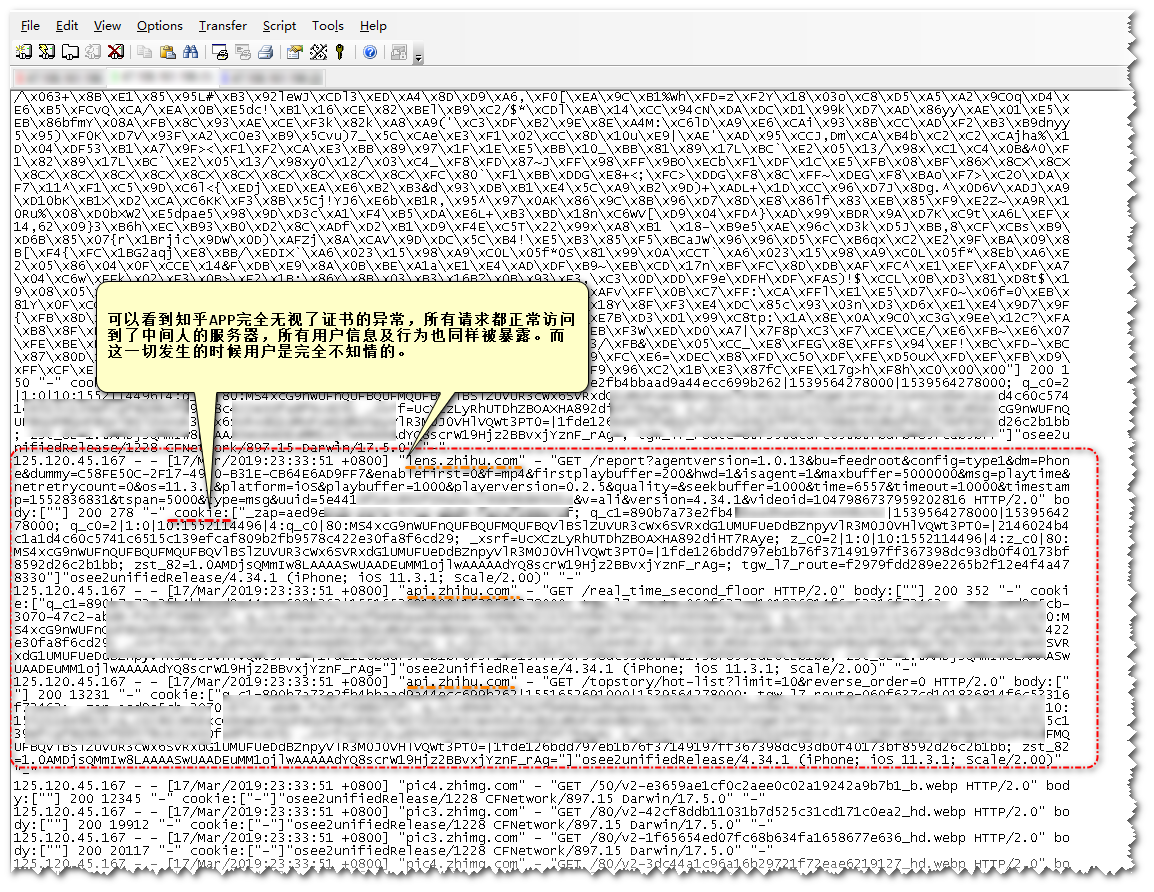Click the Connect in Tab icon
The width and height of the screenshot is (1154, 892).
[x=69, y=52]
